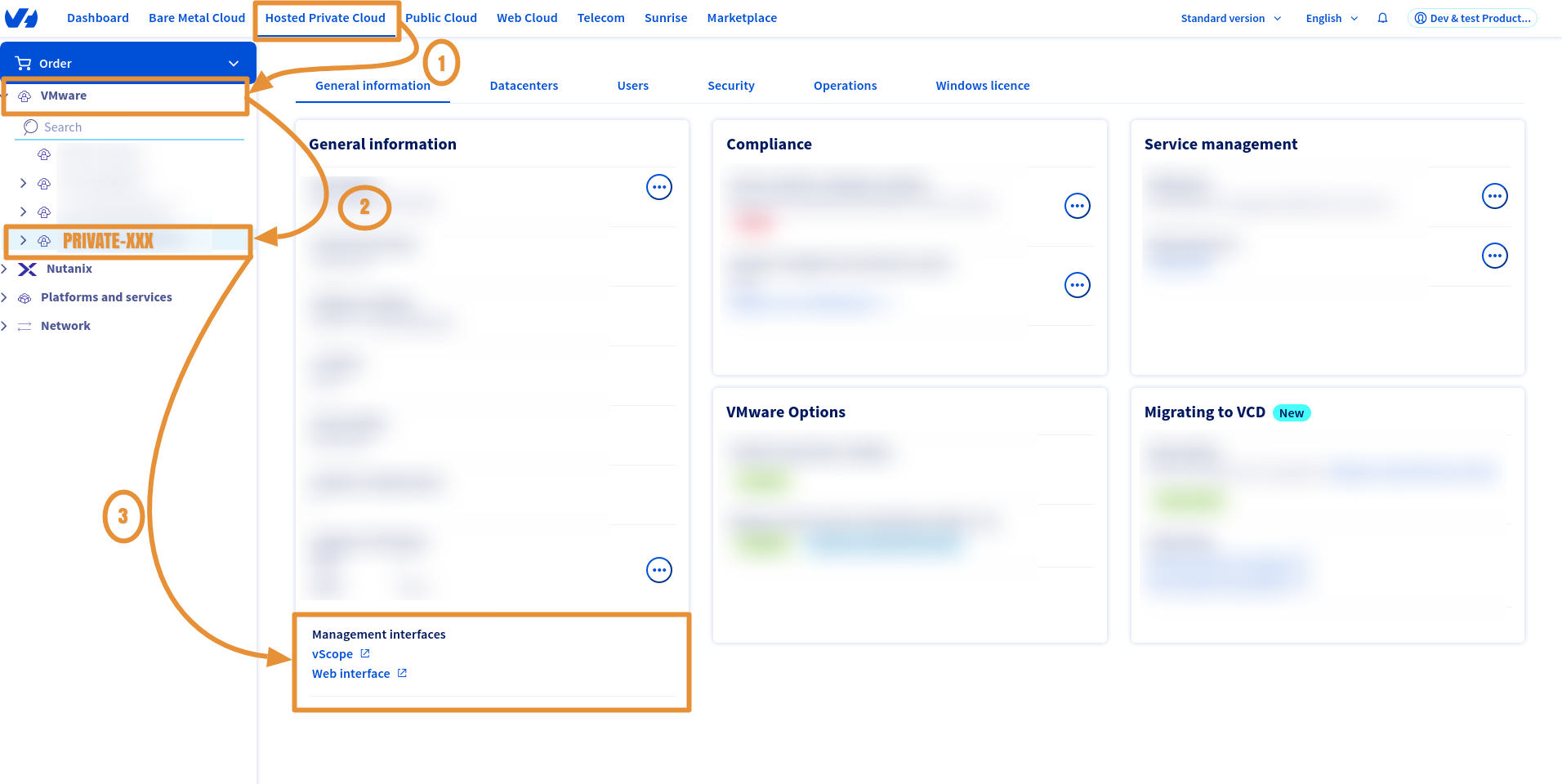Click the sidebar Search input field
Screen dimensions: 1562x784
coord(131,127)
